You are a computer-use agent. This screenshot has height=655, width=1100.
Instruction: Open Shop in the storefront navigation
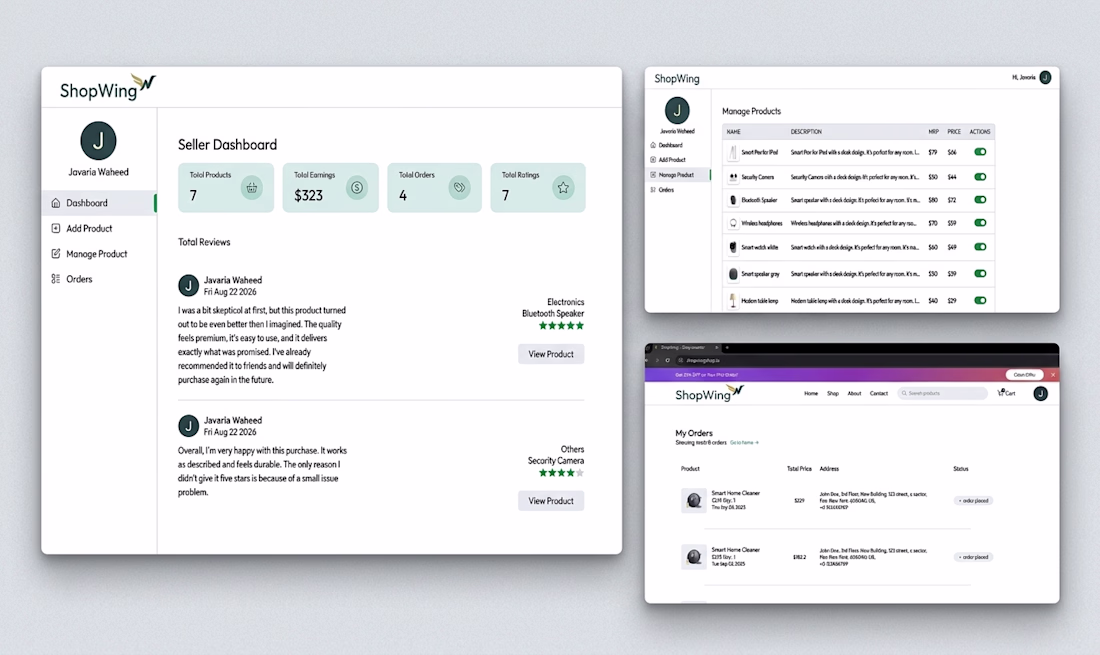point(833,393)
